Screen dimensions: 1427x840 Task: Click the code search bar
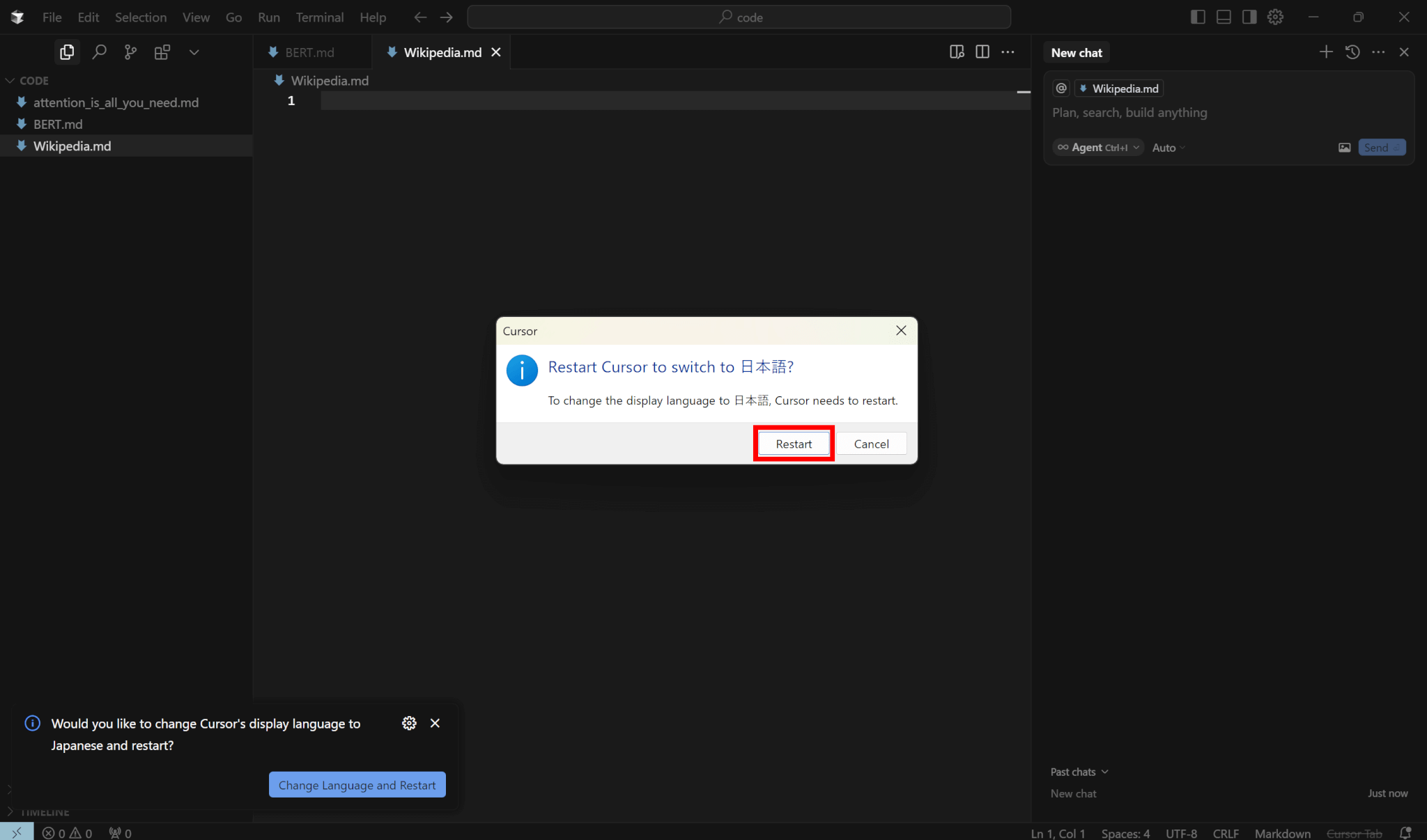point(739,17)
